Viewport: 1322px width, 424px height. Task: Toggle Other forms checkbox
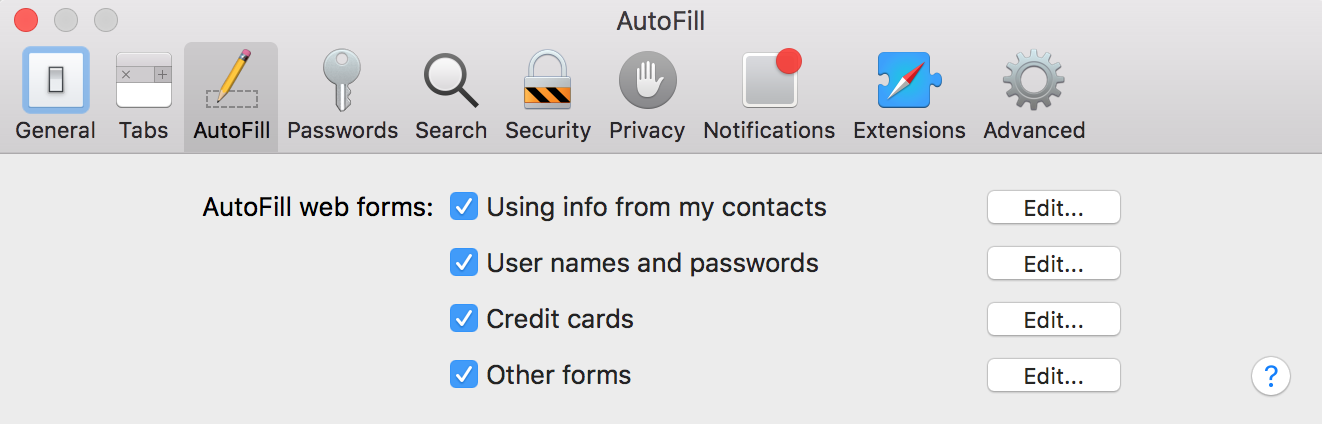464,375
